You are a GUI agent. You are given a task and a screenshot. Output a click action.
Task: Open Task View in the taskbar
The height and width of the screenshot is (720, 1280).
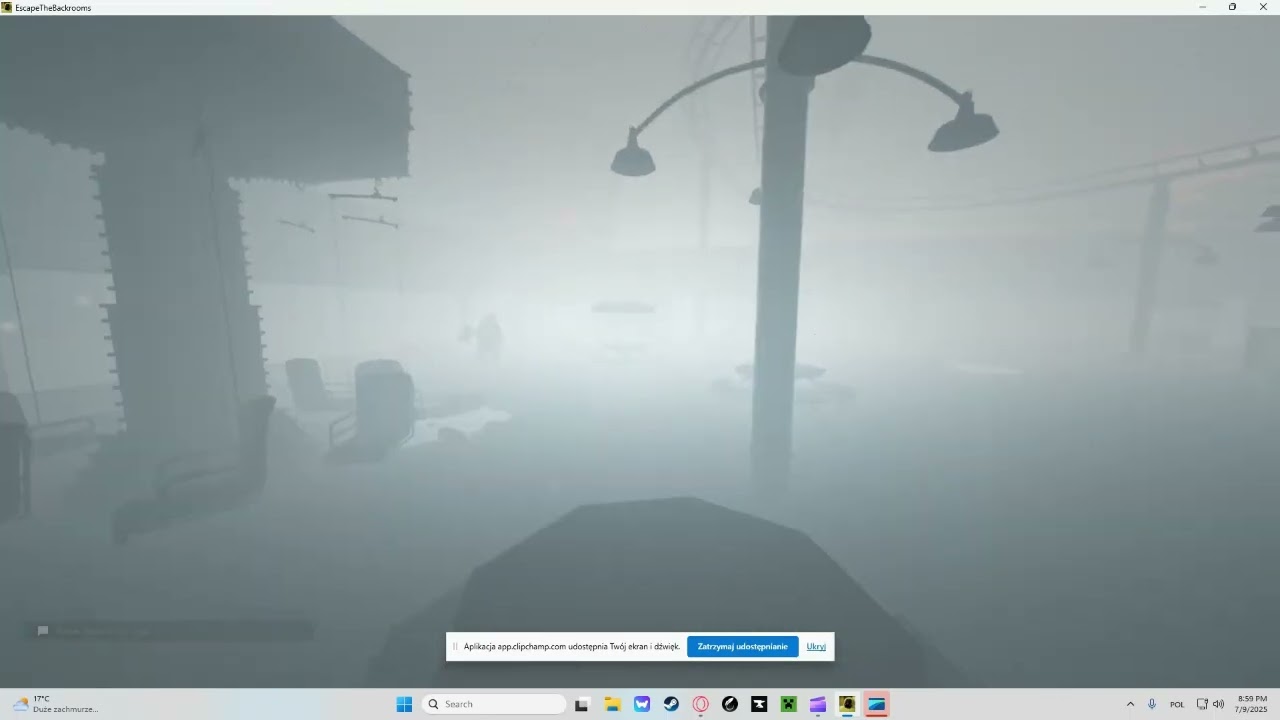tap(582, 704)
